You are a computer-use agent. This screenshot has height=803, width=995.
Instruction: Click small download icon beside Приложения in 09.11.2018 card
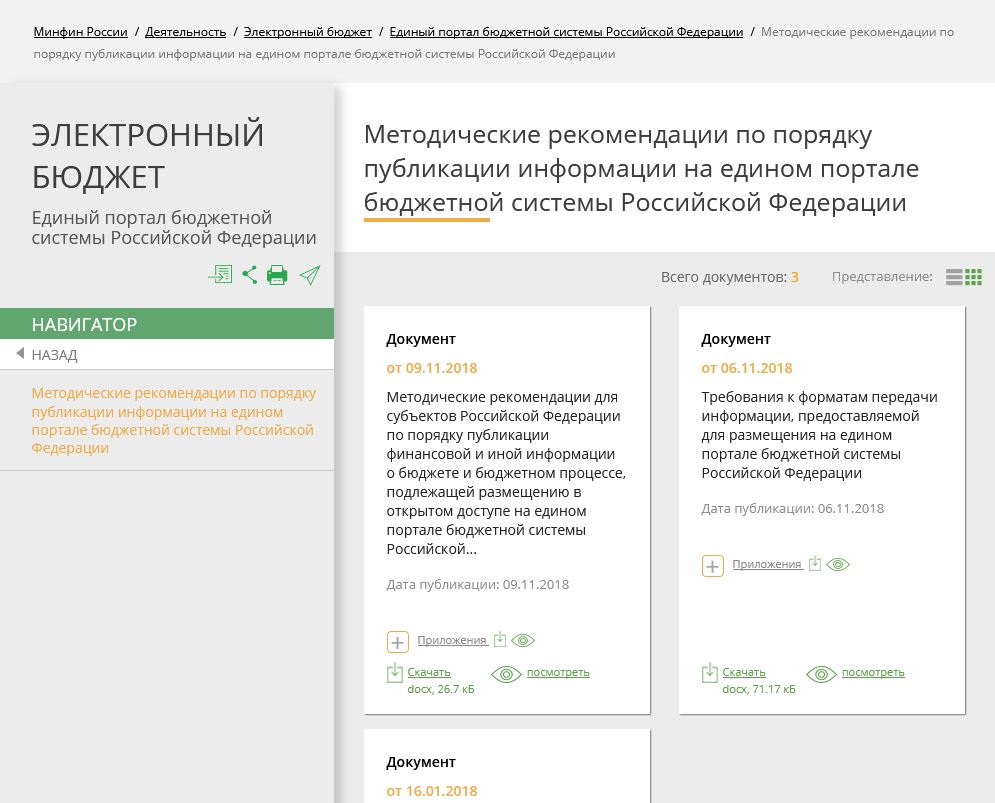point(500,639)
